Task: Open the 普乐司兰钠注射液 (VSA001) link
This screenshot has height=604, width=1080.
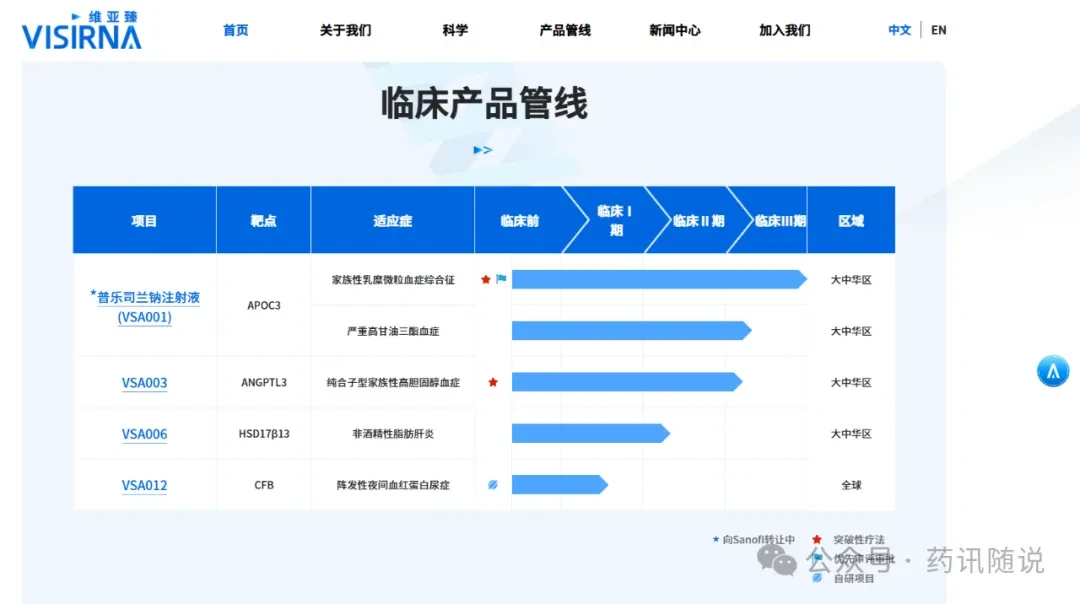Action: click(145, 306)
